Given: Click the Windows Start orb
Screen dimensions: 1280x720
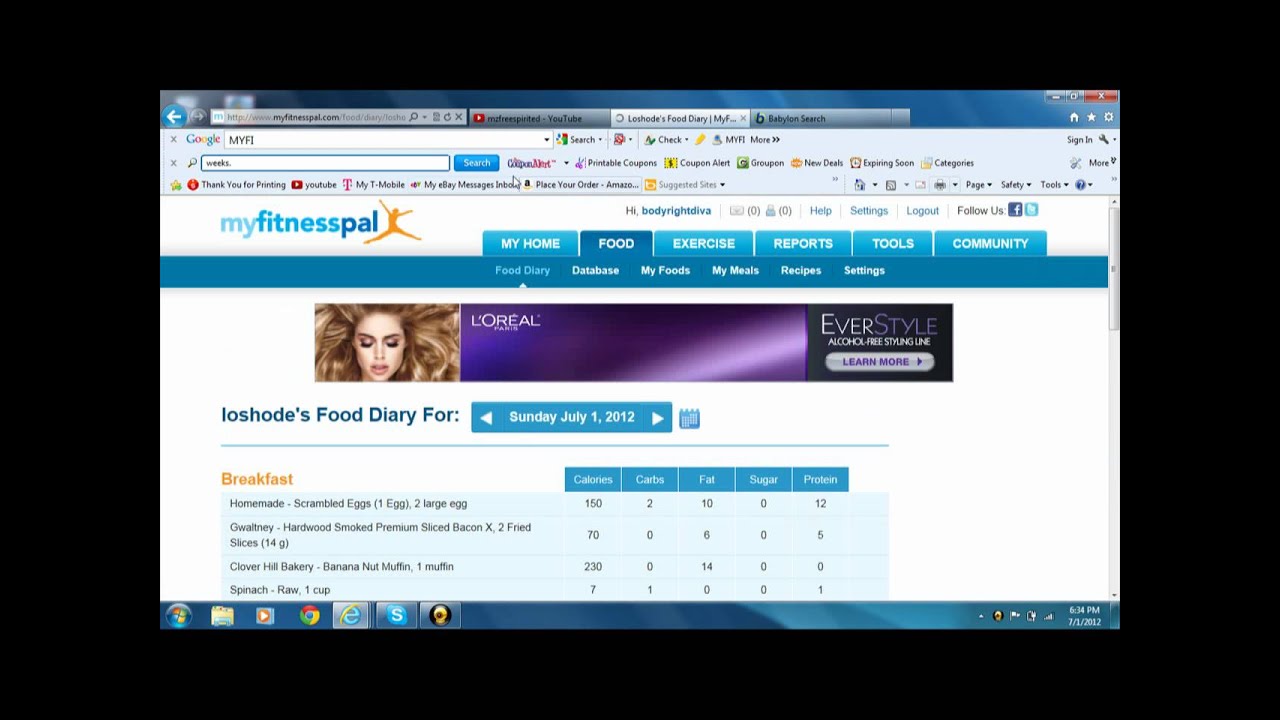Looking at the screenshot, I should click(179, 616).
